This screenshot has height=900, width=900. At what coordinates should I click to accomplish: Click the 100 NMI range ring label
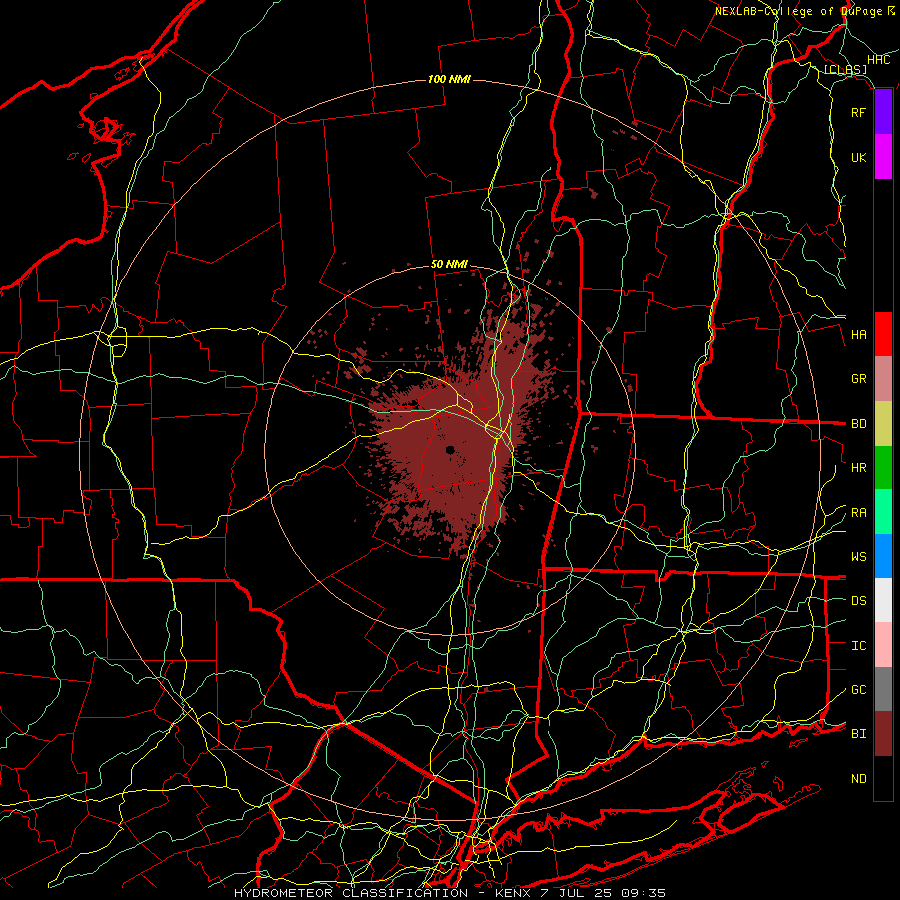449,79
